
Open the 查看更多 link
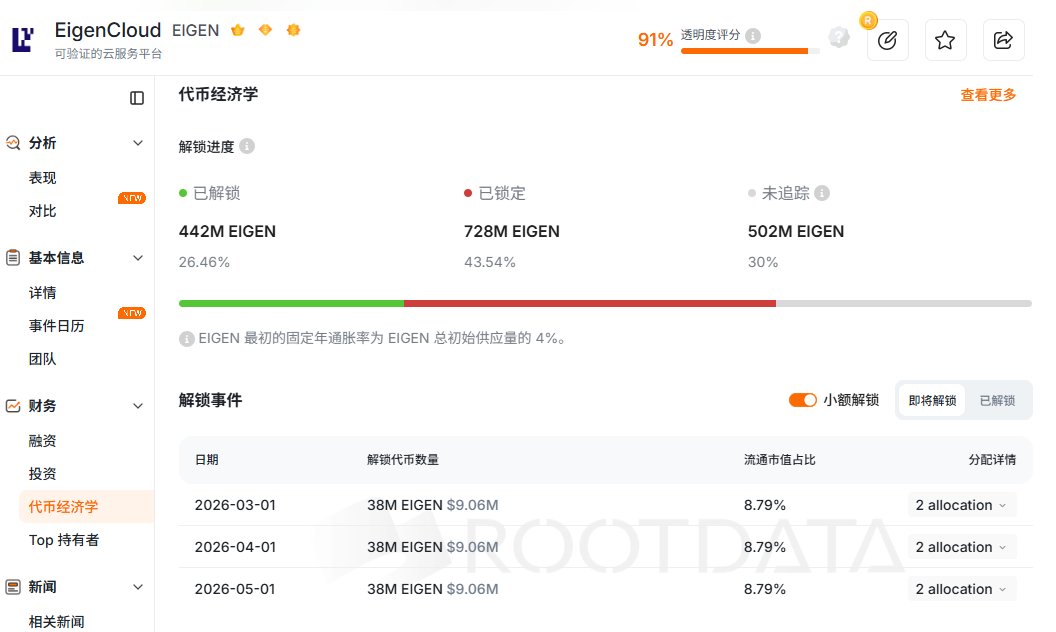[x=987, y=94]
